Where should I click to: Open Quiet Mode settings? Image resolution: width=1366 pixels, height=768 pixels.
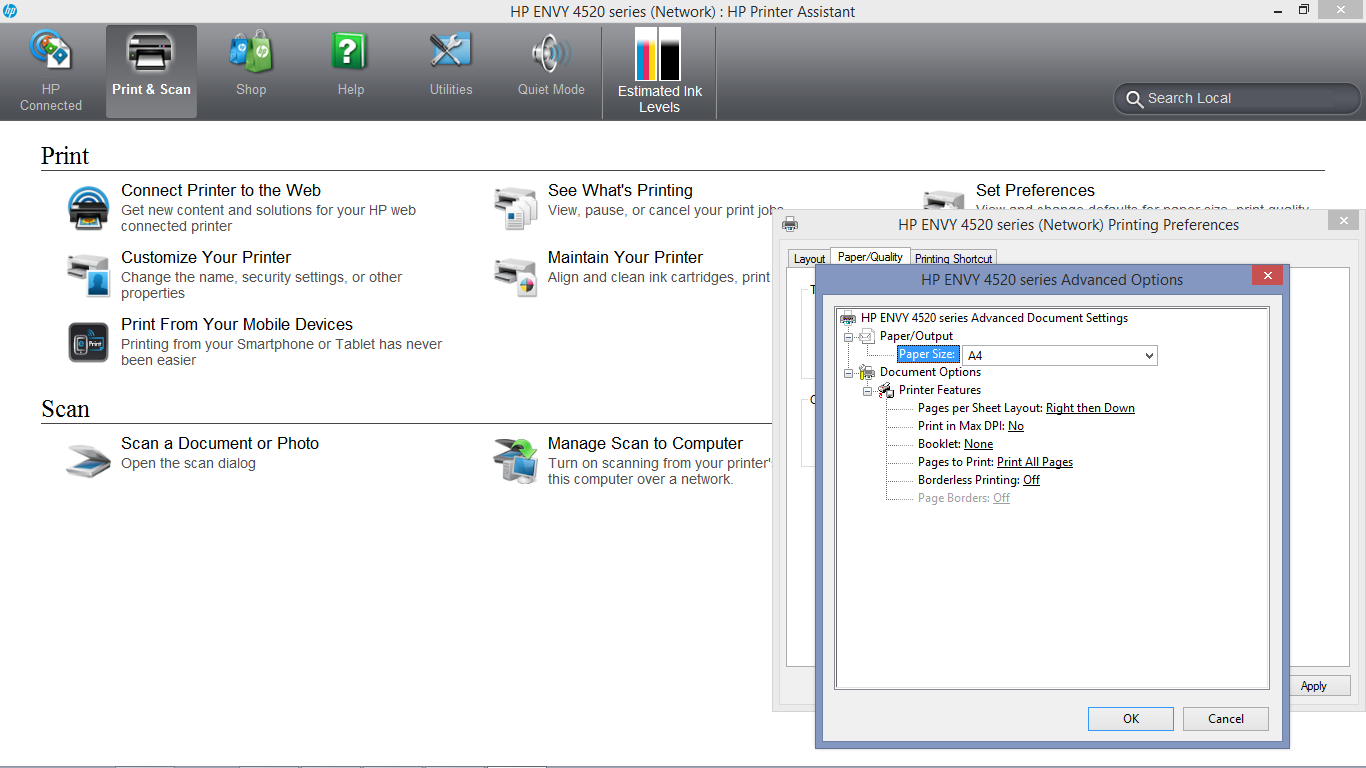pos(550,70)
